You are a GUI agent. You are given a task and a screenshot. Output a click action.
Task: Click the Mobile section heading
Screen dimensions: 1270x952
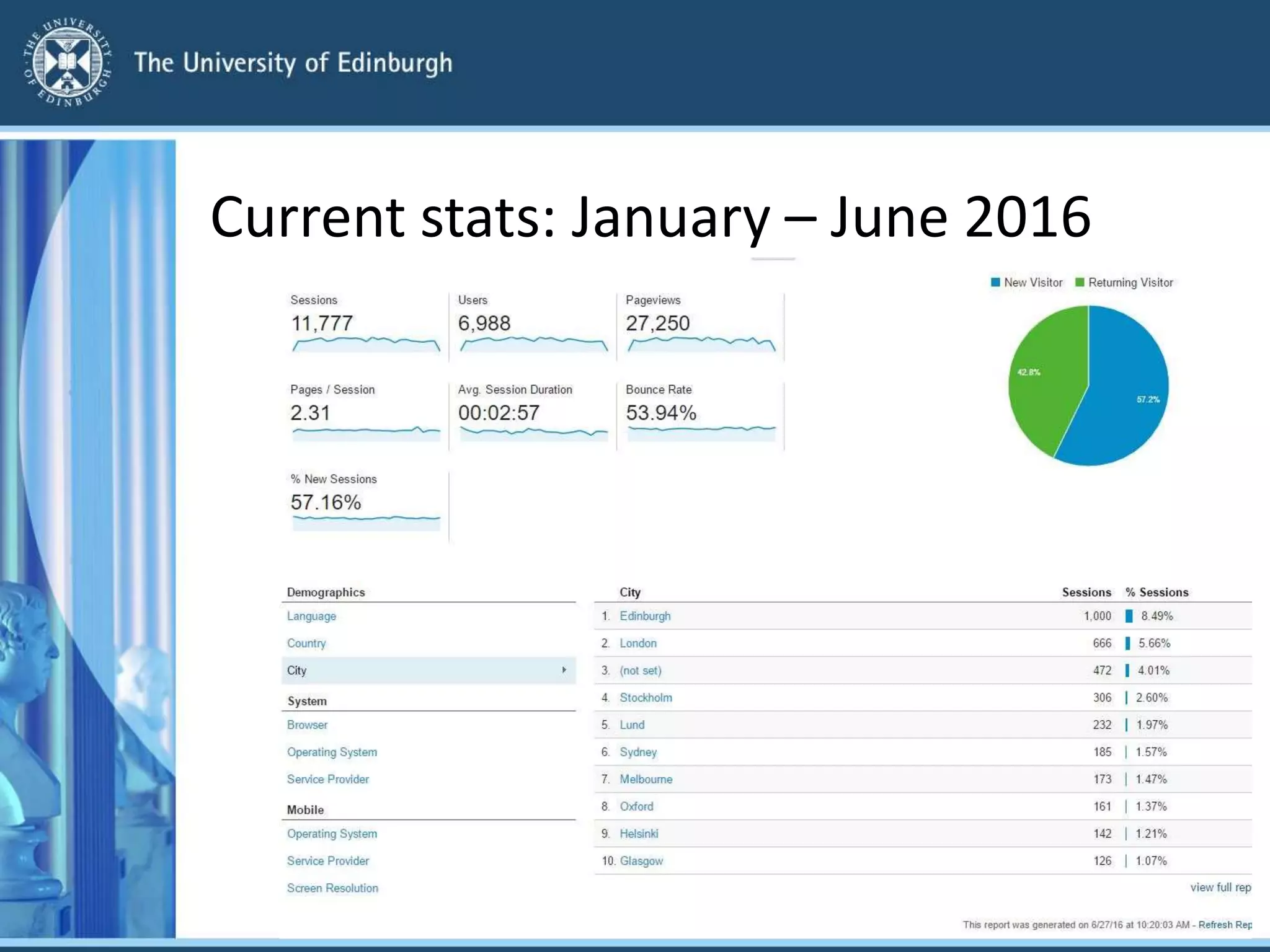[305, 810]
